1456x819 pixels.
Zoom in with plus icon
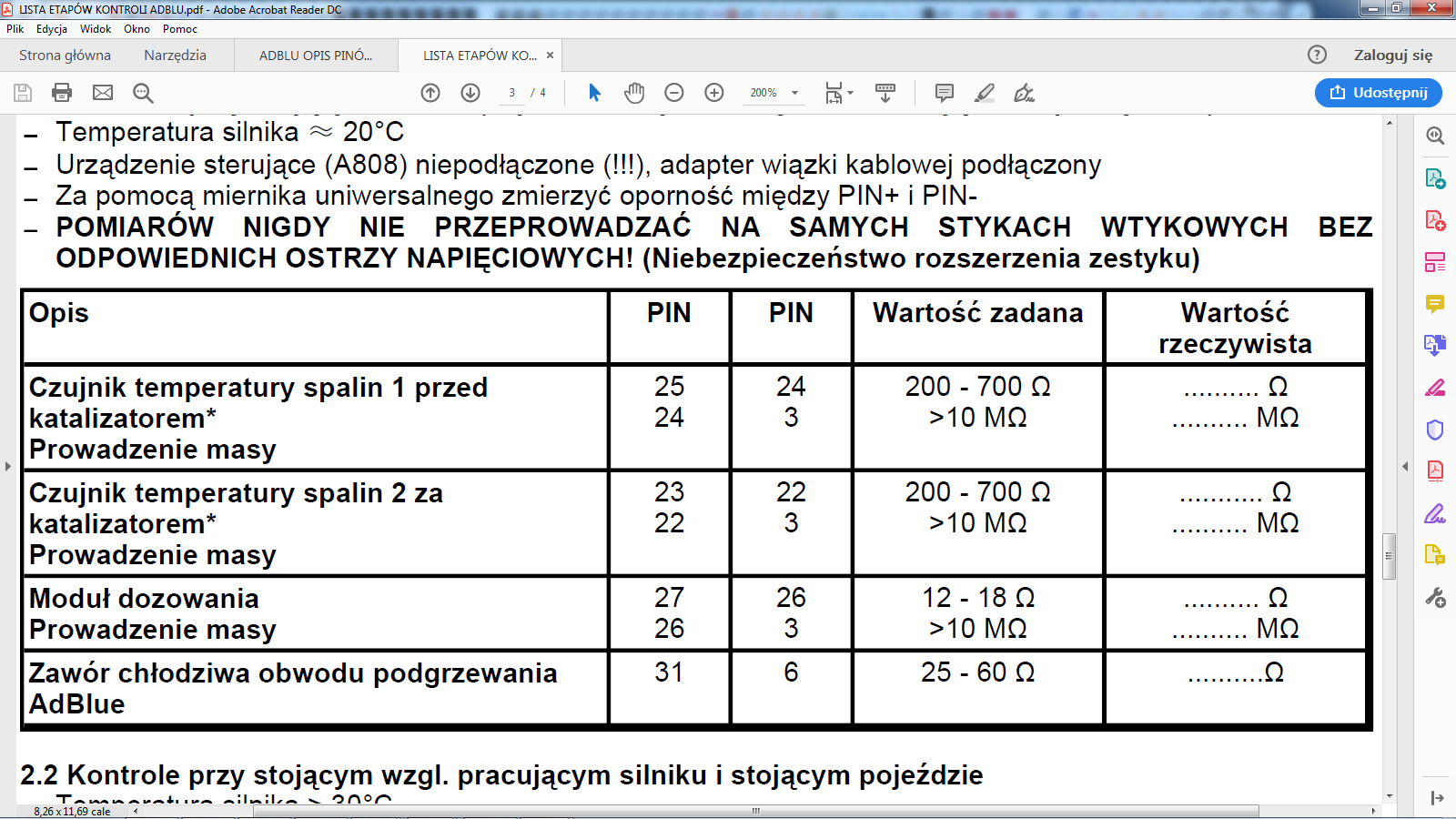pos(714,93)
